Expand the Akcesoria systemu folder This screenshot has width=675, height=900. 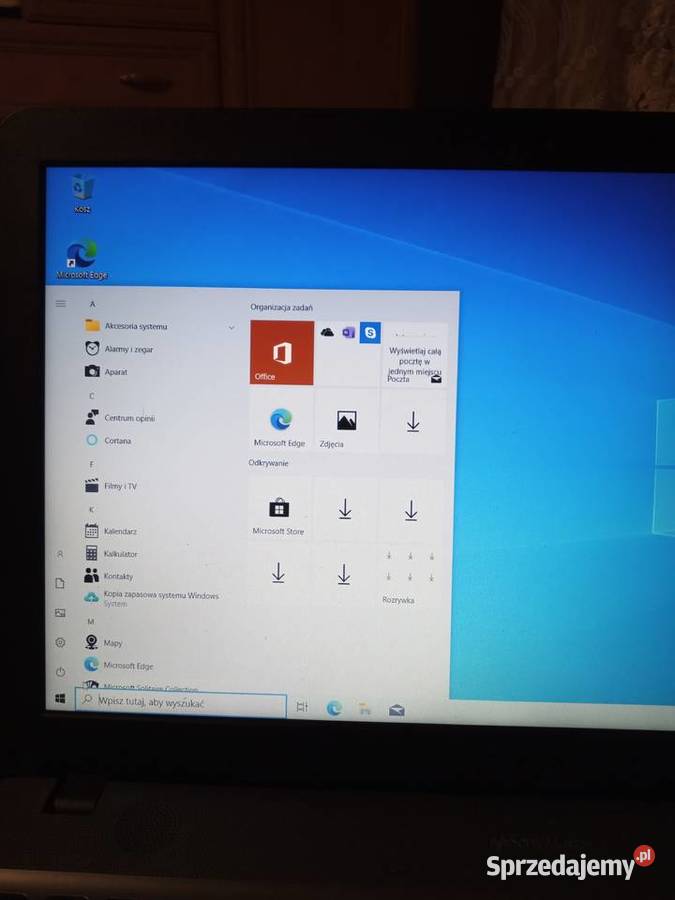coord(160,326)
